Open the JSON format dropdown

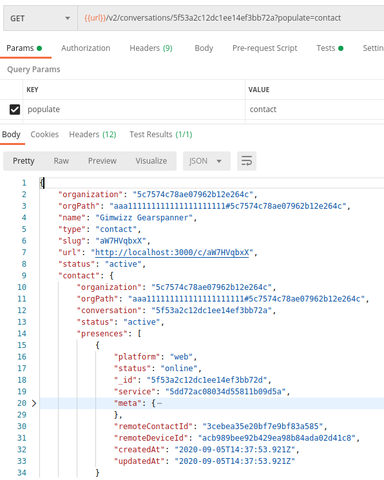tap(206, 161)
